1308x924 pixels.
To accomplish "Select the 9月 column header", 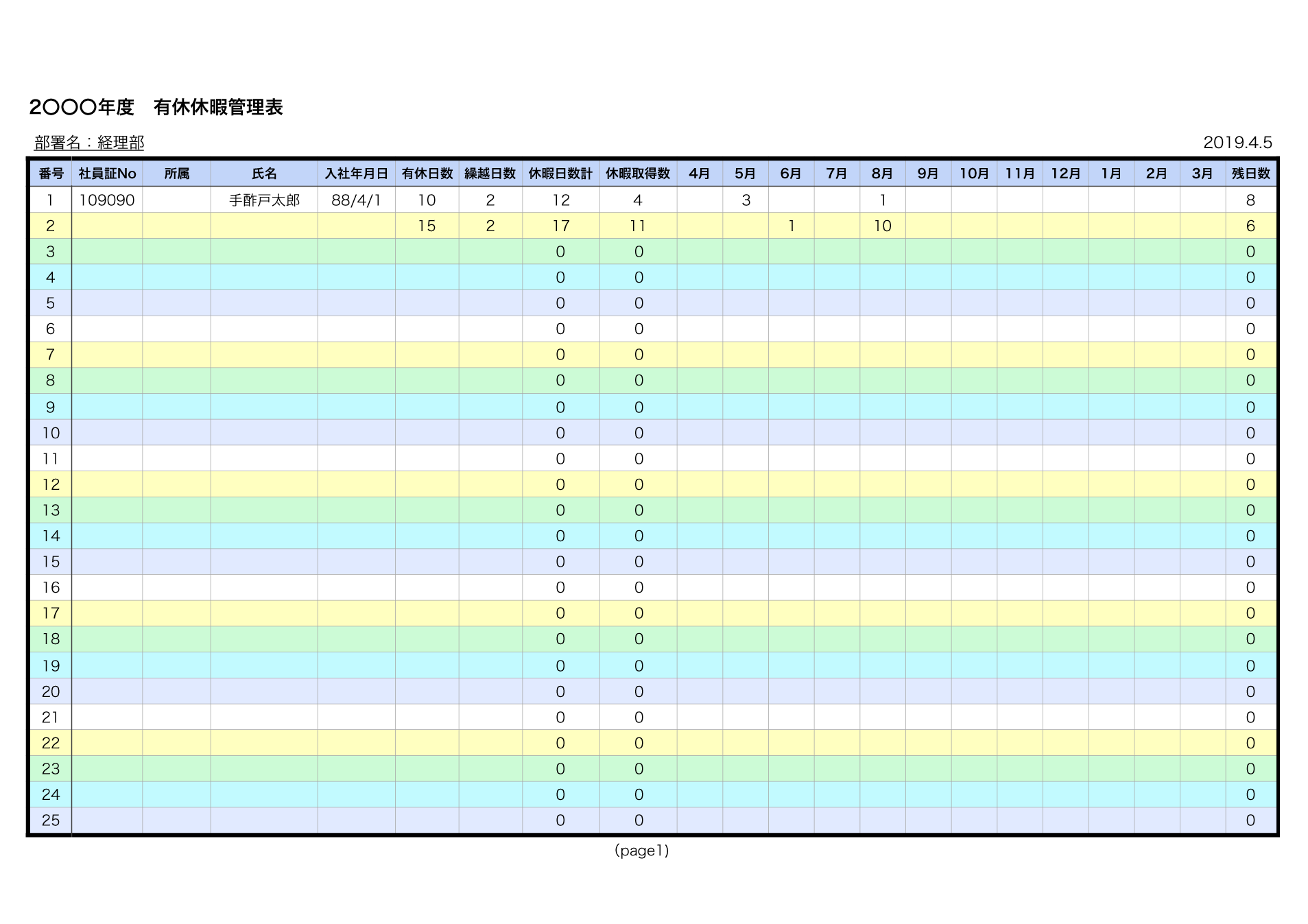I will (928, 174).
